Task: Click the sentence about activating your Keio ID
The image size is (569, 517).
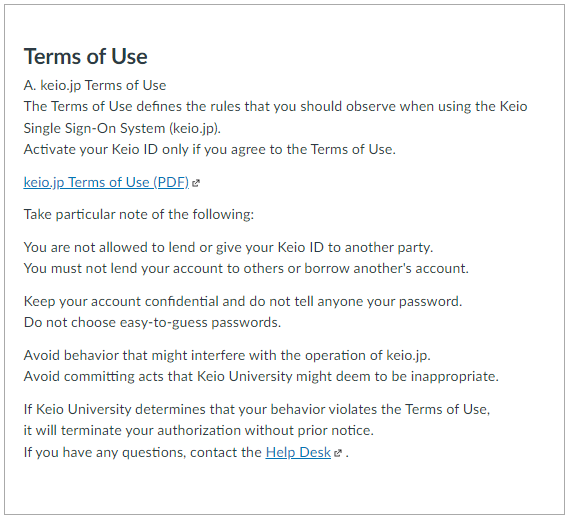Action: [209, 149]
